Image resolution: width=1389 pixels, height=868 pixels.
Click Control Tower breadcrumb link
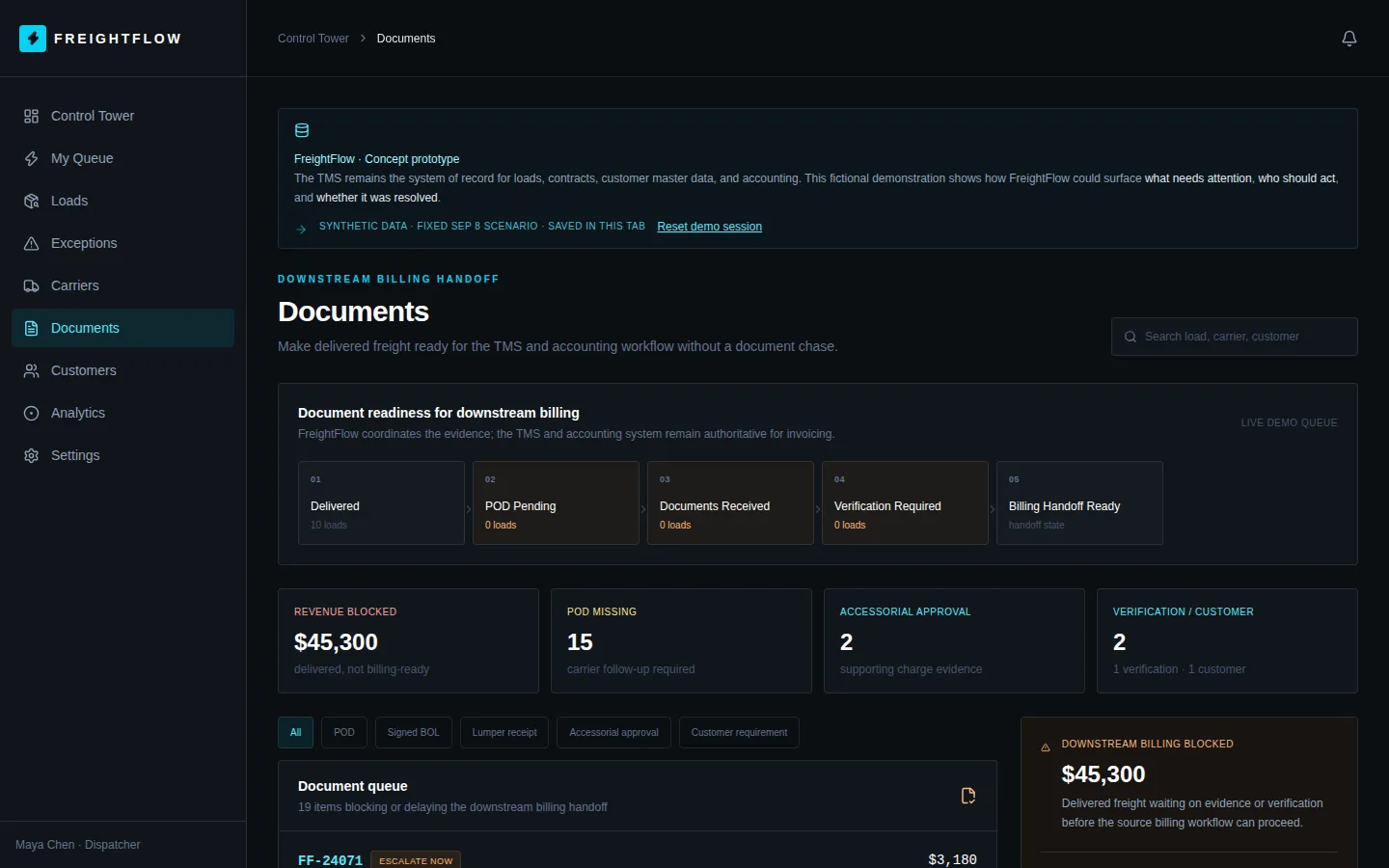pos(313,39)
